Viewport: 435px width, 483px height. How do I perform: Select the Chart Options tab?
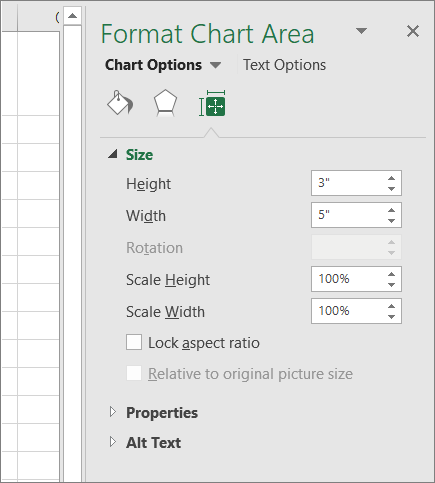153,65
